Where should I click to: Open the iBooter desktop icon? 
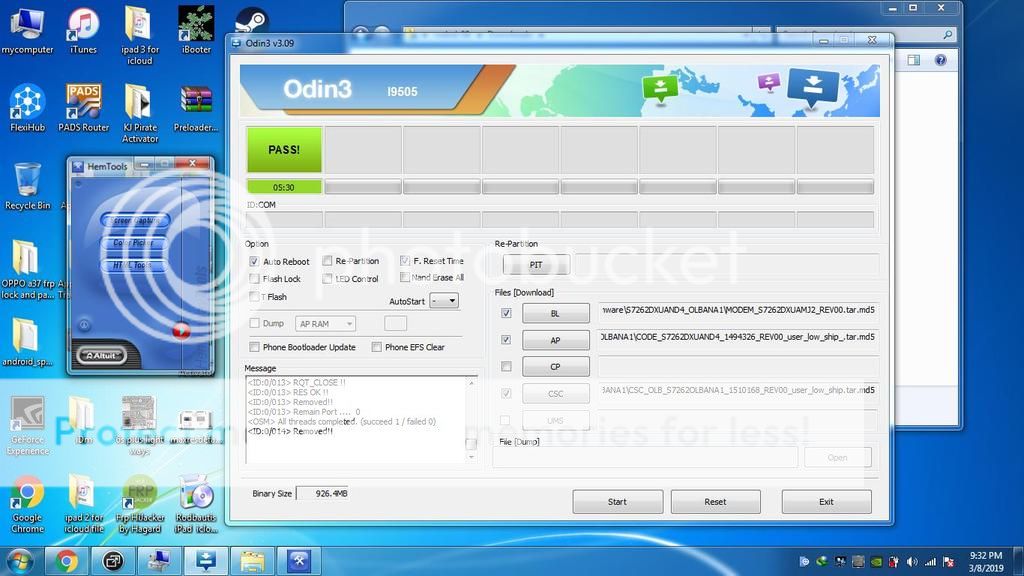[196, 25]
